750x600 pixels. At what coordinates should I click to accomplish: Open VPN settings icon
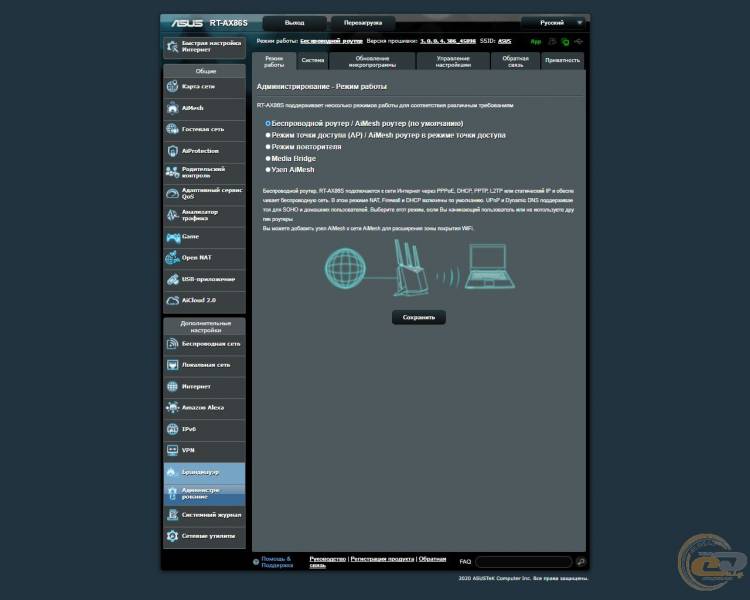click(172, 450)
